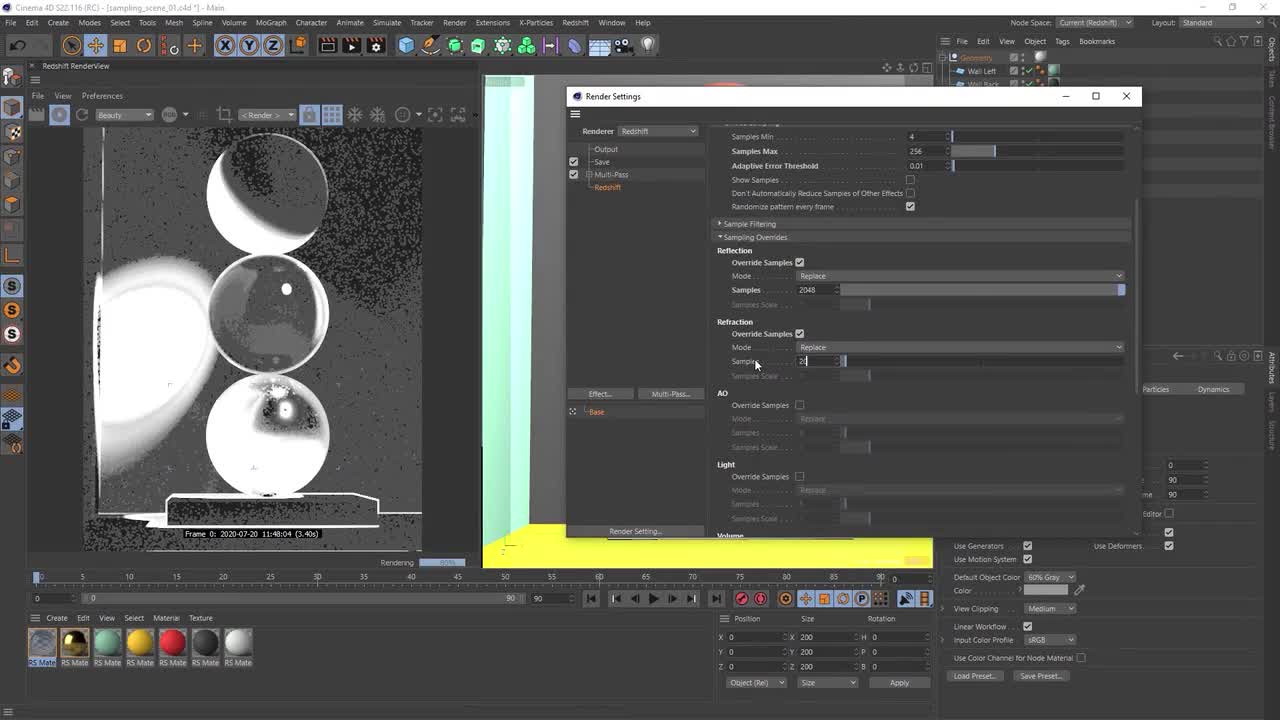Screen dimensions: 1280x720
Task: Click the Undo arrow icon
Action: coord(18,45)
